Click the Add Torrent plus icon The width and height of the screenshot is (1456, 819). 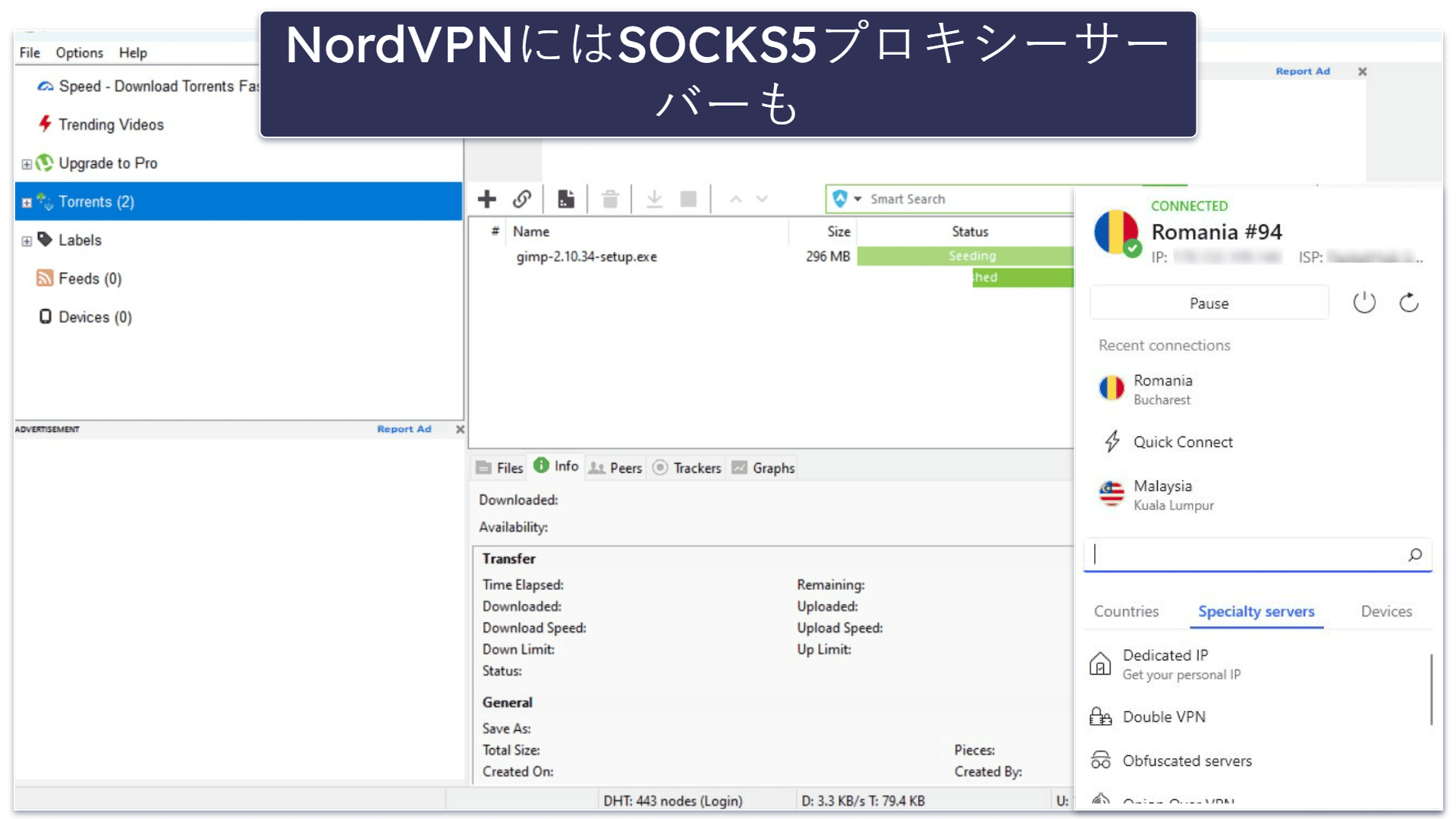487,199
